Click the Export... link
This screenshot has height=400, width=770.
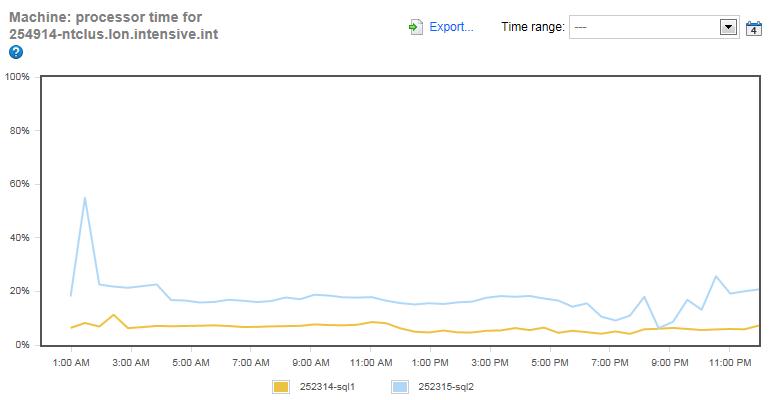point(451,27)
